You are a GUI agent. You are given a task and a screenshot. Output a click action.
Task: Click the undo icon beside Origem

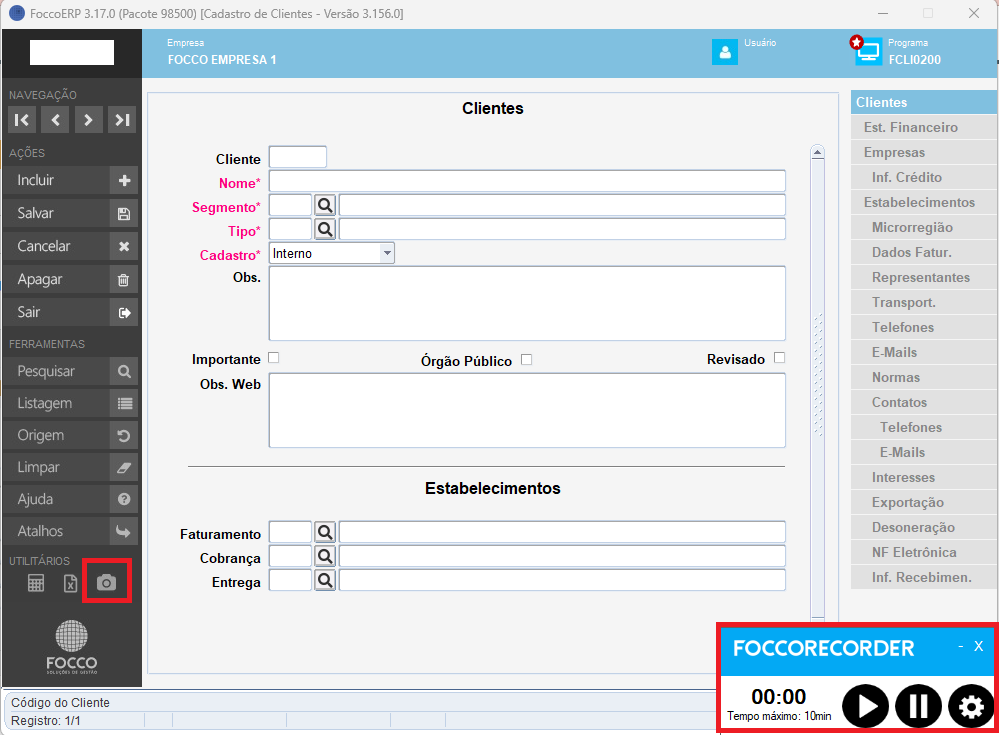[x=124, y=436]
